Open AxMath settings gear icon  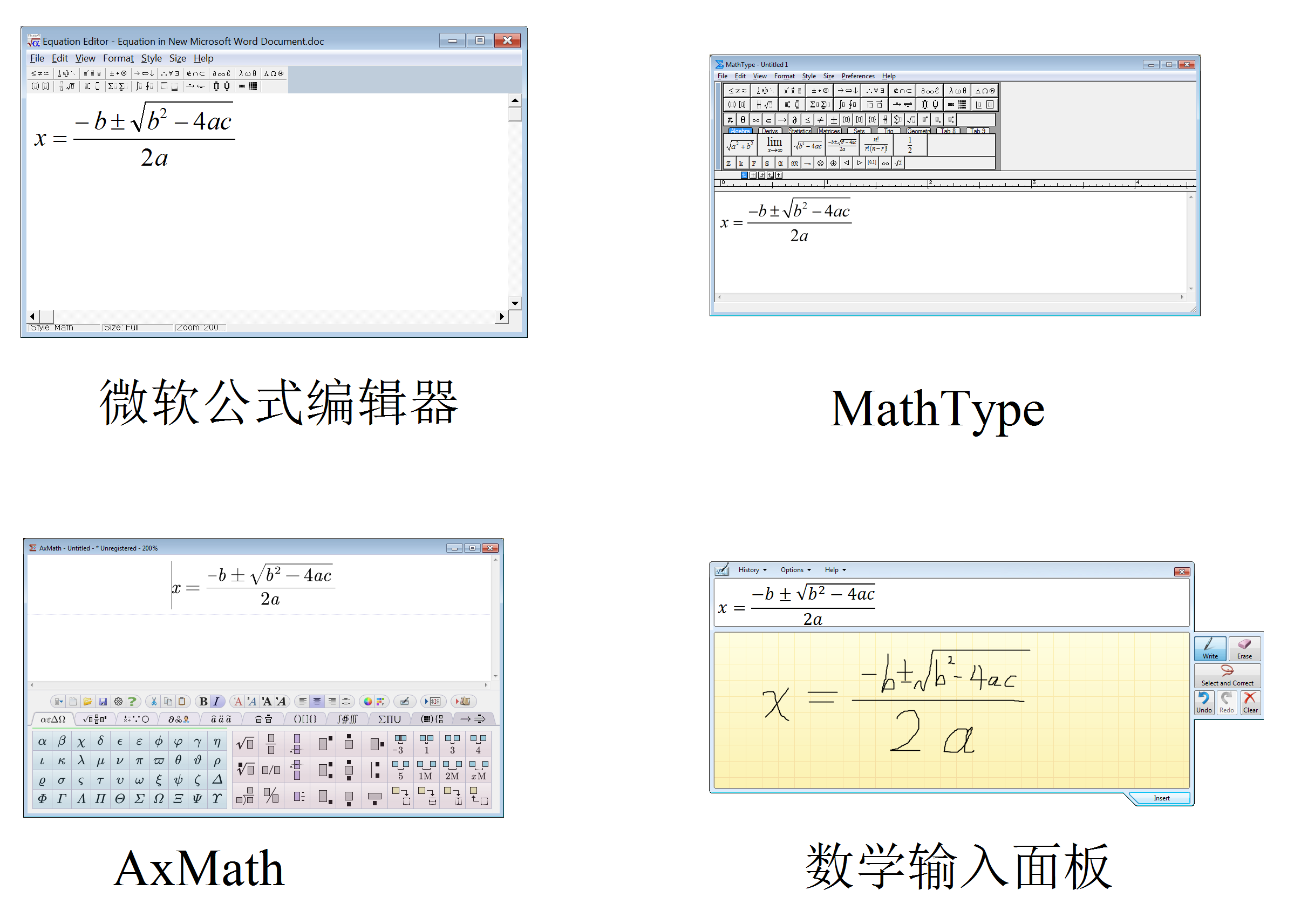[118, 702]
